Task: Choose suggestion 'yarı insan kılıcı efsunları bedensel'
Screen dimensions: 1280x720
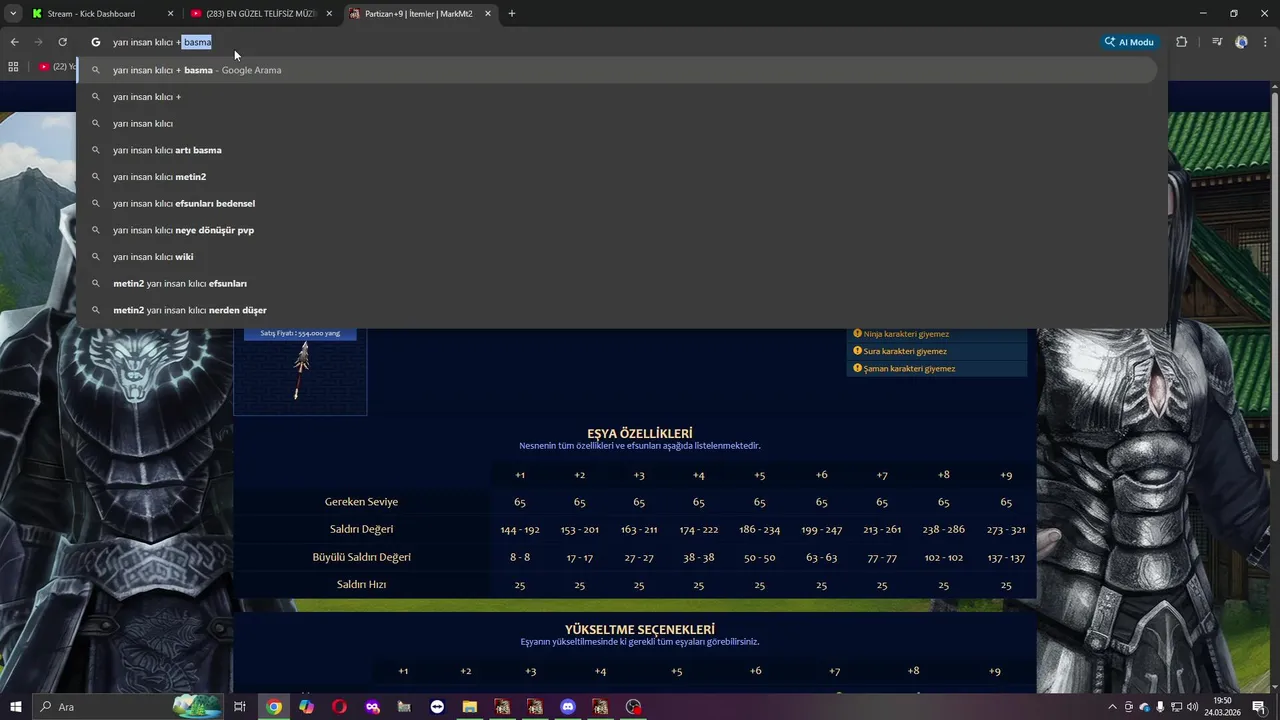Action: [x=617, y=203]
